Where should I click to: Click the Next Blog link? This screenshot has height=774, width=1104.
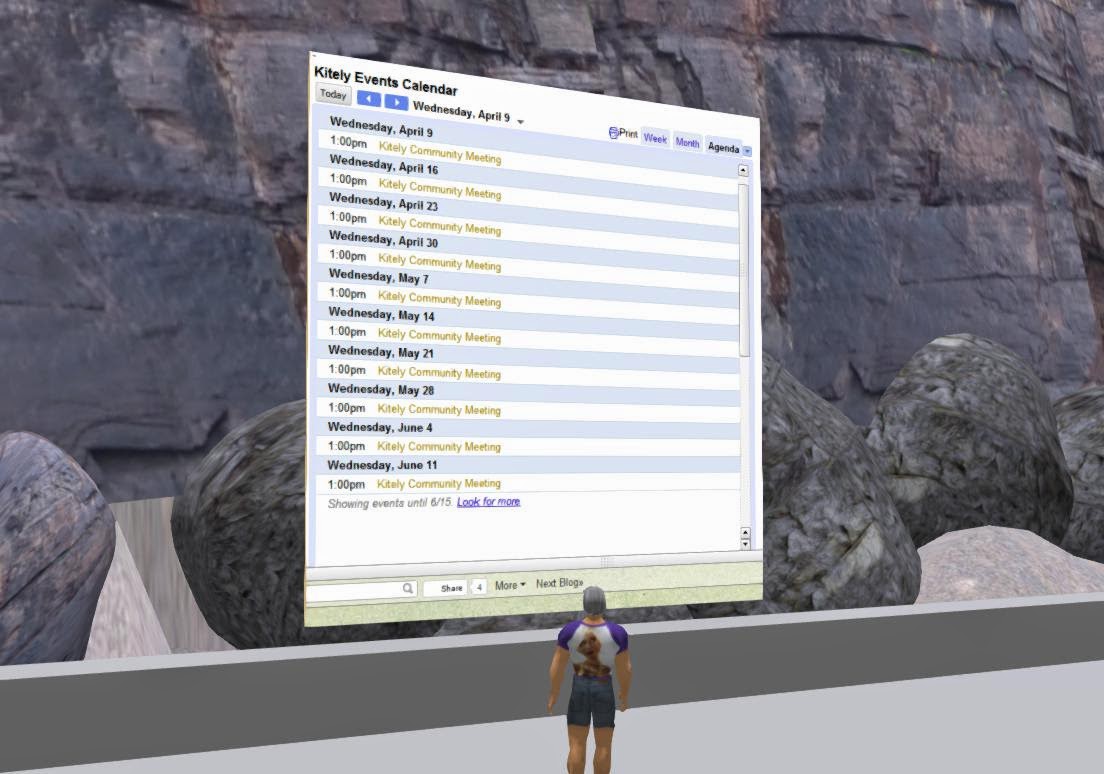[560, 583]
